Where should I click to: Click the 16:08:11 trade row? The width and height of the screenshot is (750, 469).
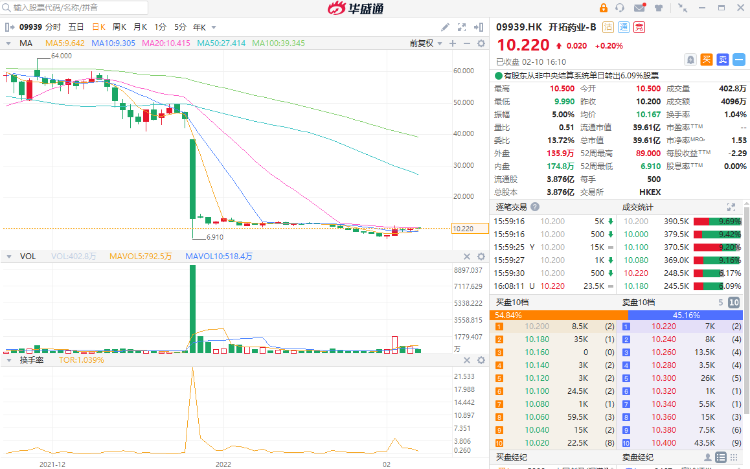[x=554, y=286]
